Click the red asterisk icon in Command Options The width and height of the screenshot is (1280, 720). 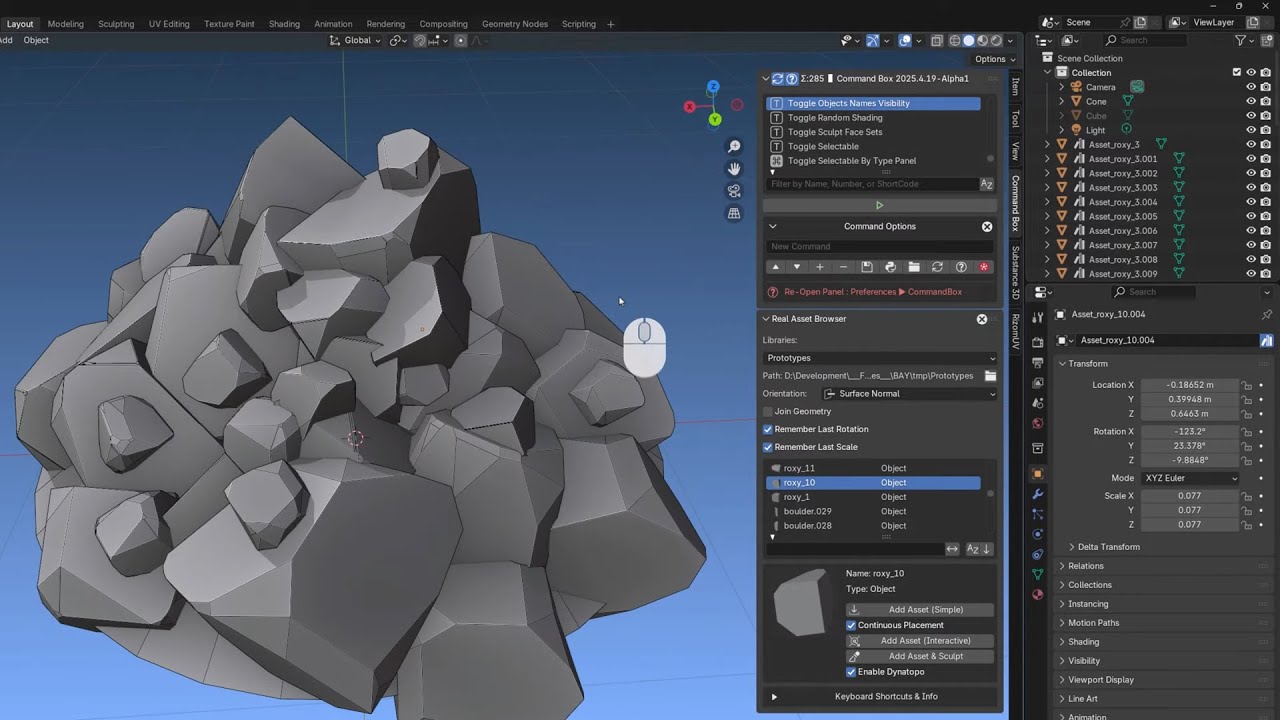tap(984, 267)
